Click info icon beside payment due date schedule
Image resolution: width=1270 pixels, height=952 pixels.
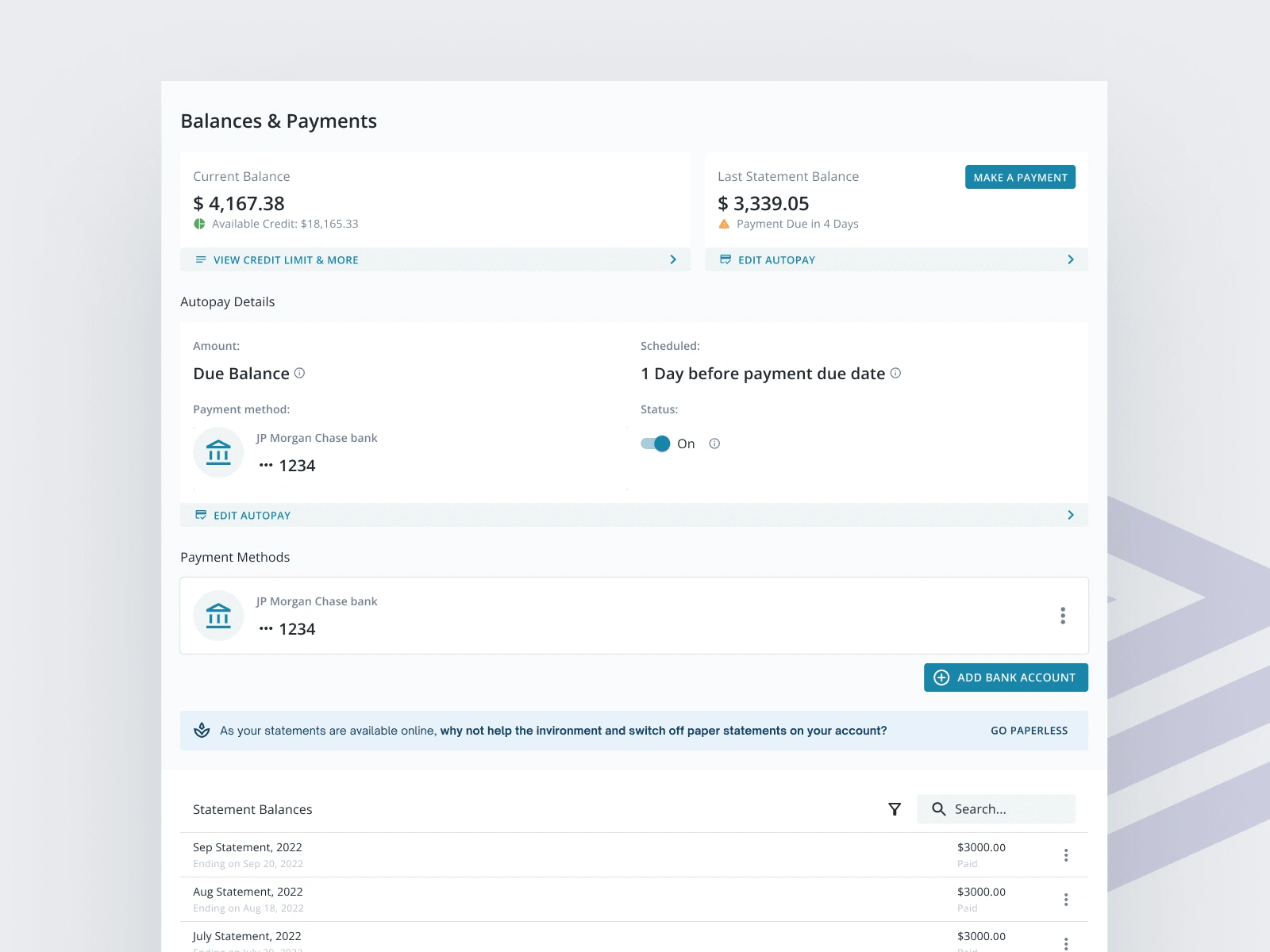[x=895, y=373]
